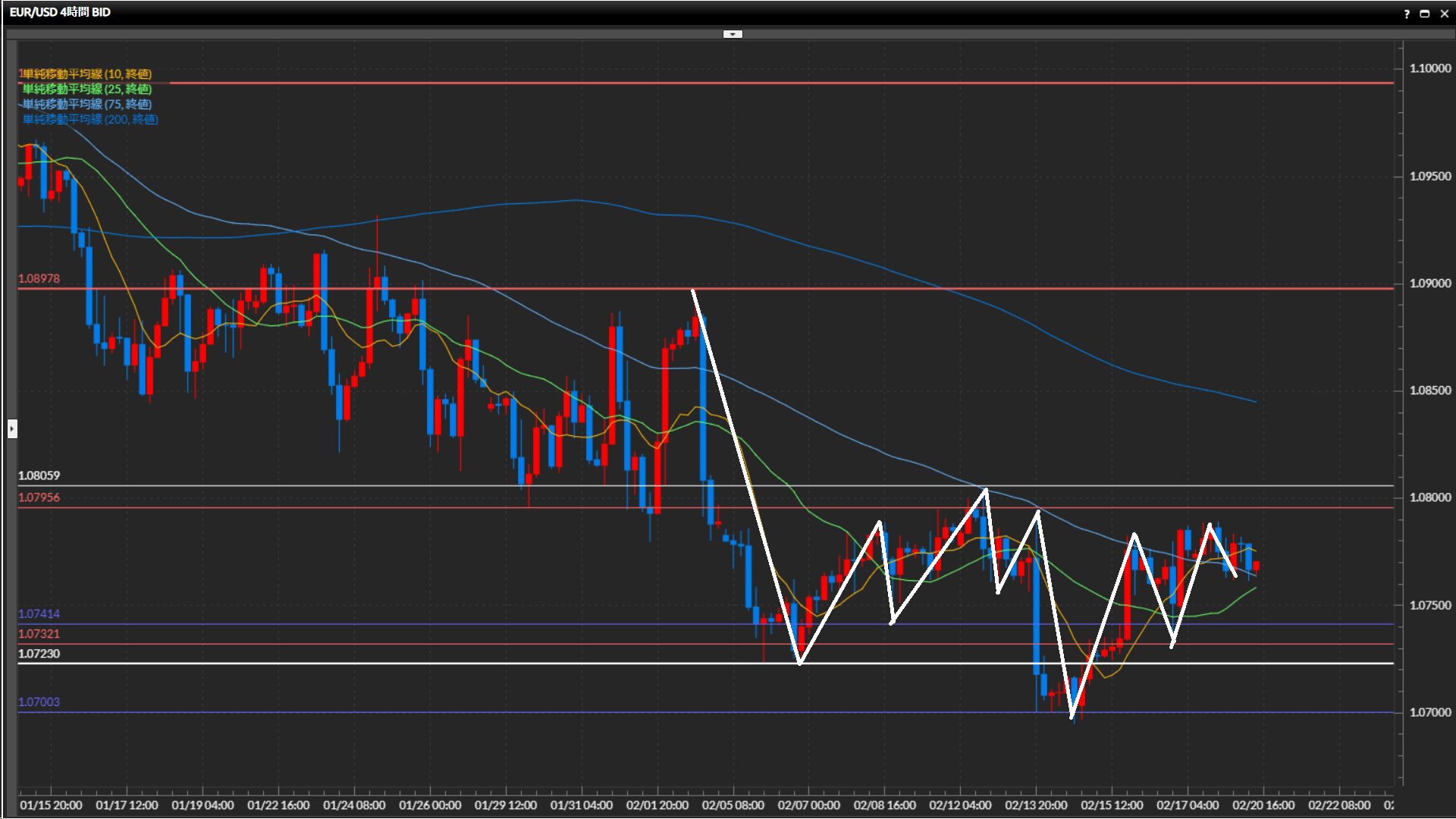Open the help question mark icon
The height and width of the screenshot is (819, 1456).
[1407, 14]
